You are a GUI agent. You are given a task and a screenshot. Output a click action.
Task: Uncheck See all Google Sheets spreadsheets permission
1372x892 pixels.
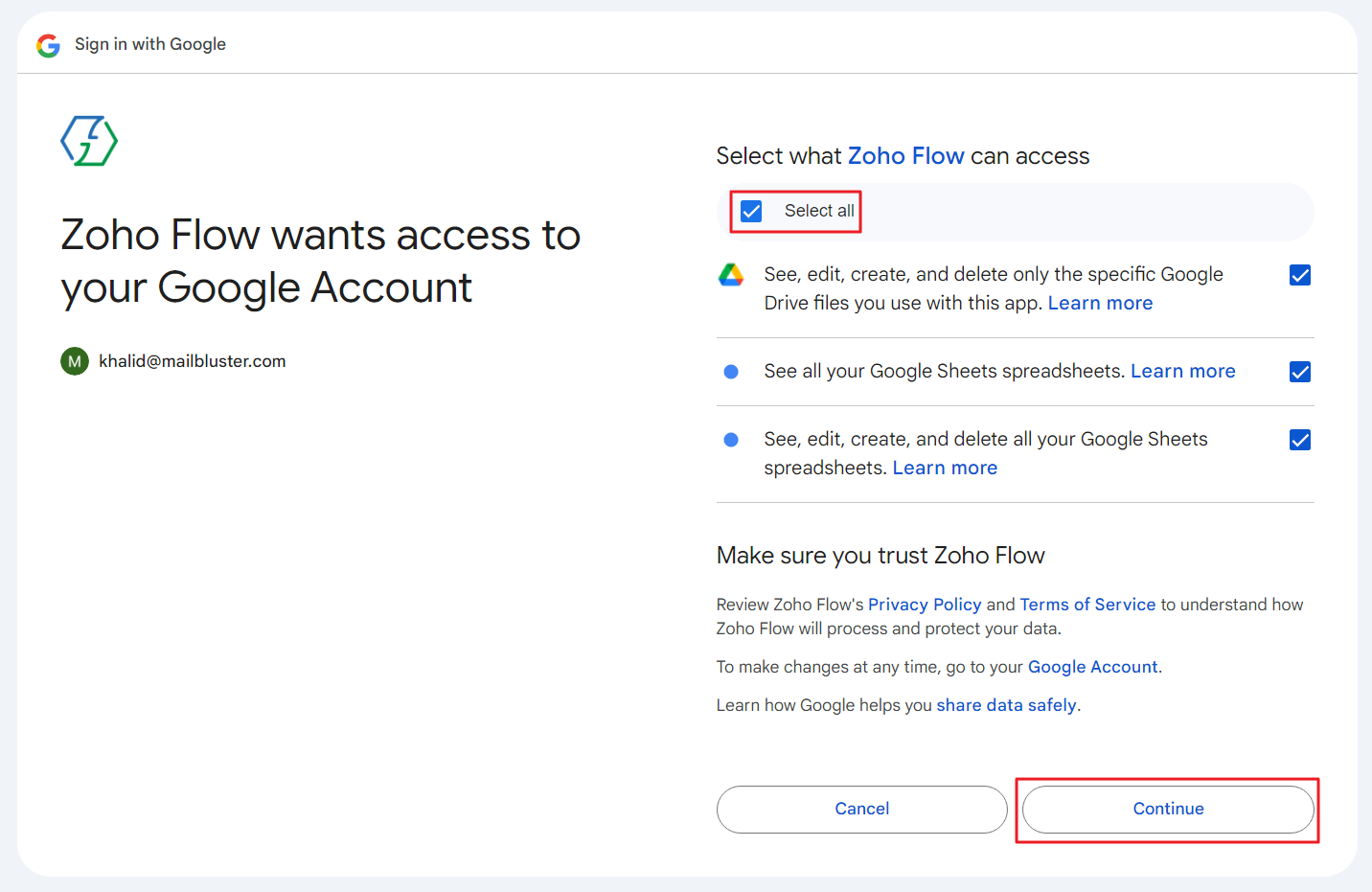[x=1300, y=372]
